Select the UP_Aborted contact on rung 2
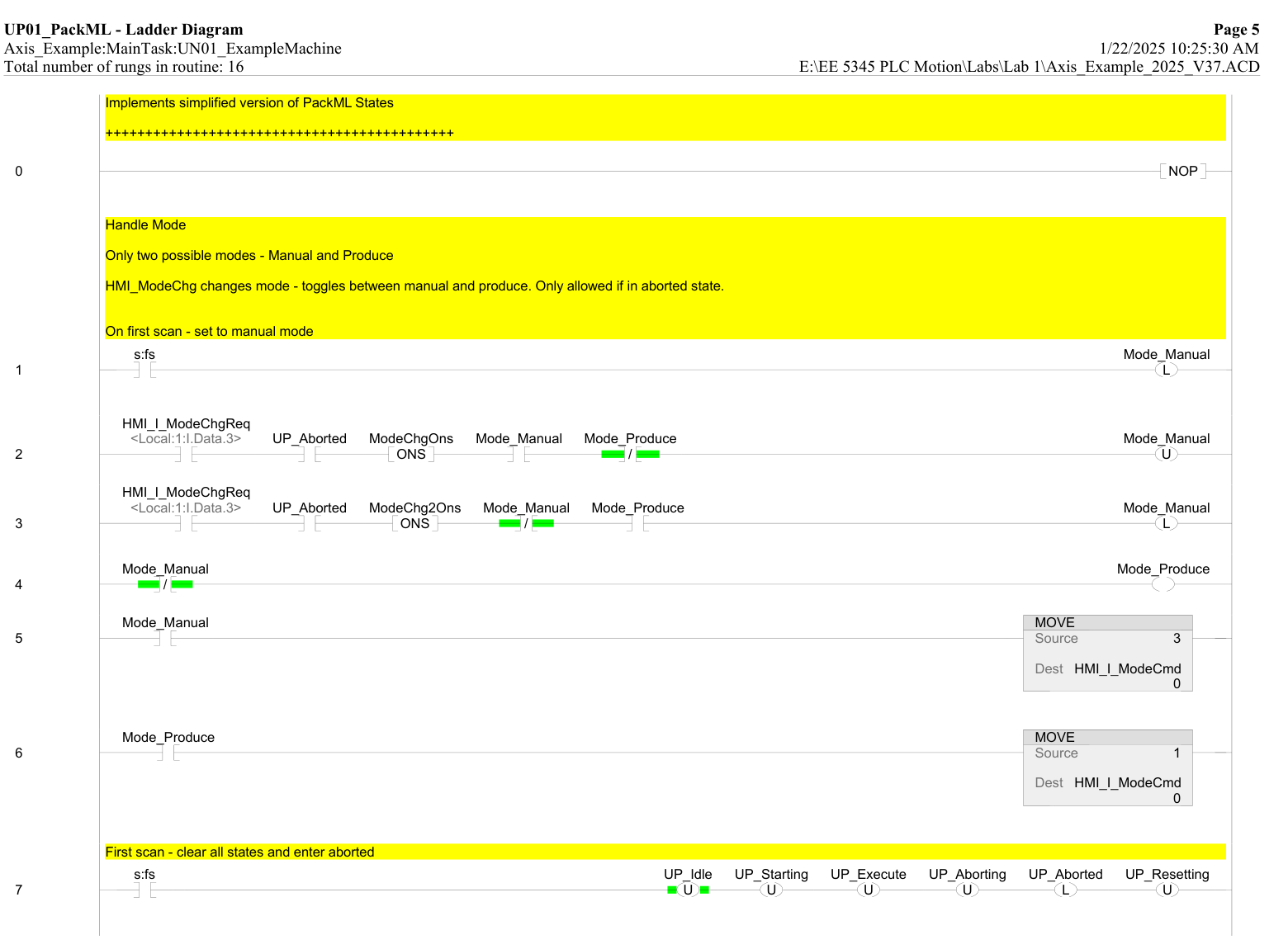This screenshot has width=1288, height=949. 310,454
